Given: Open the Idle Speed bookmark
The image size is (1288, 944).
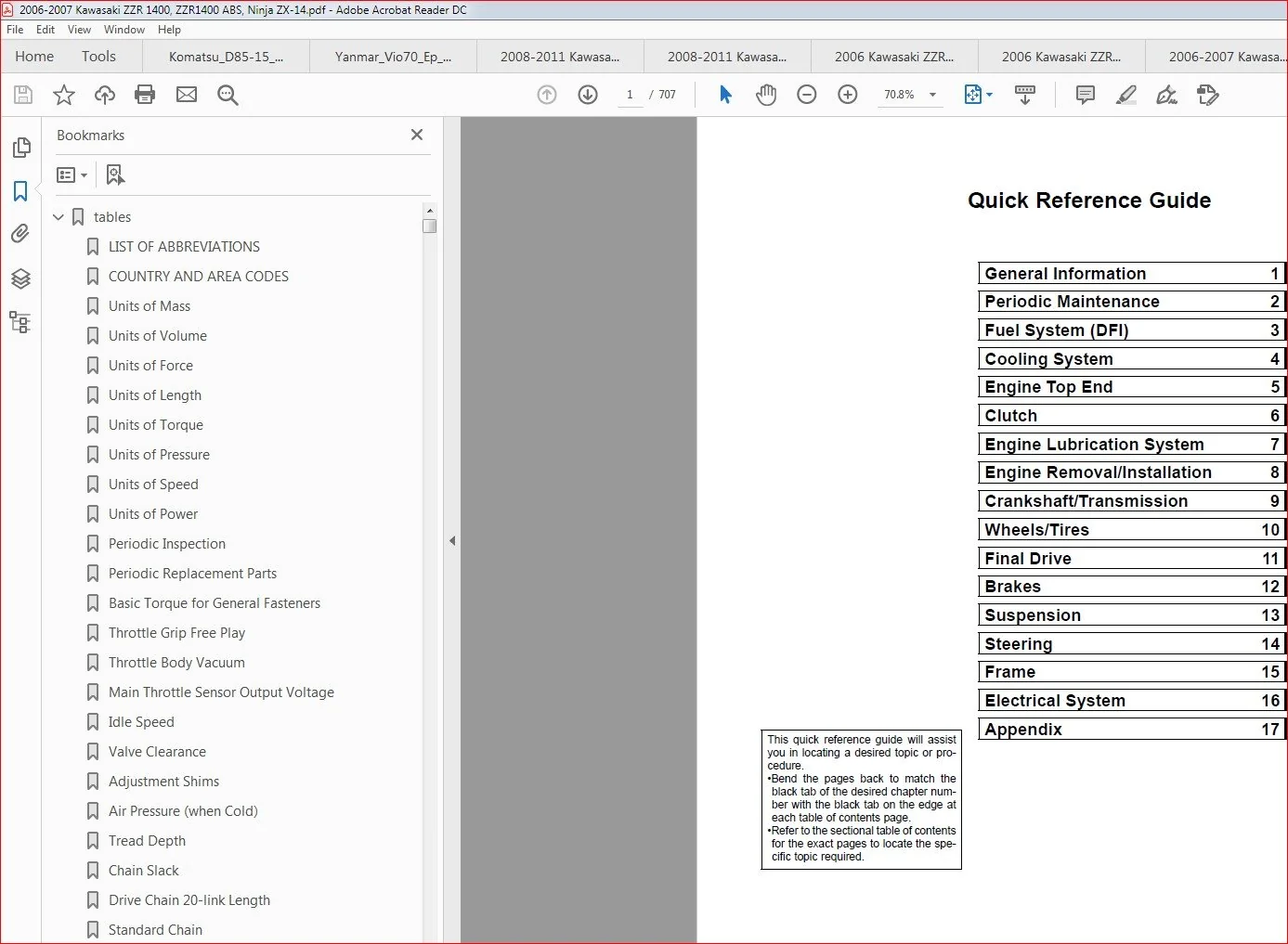Looking at the screenshot, I should (x=141, y=722).
